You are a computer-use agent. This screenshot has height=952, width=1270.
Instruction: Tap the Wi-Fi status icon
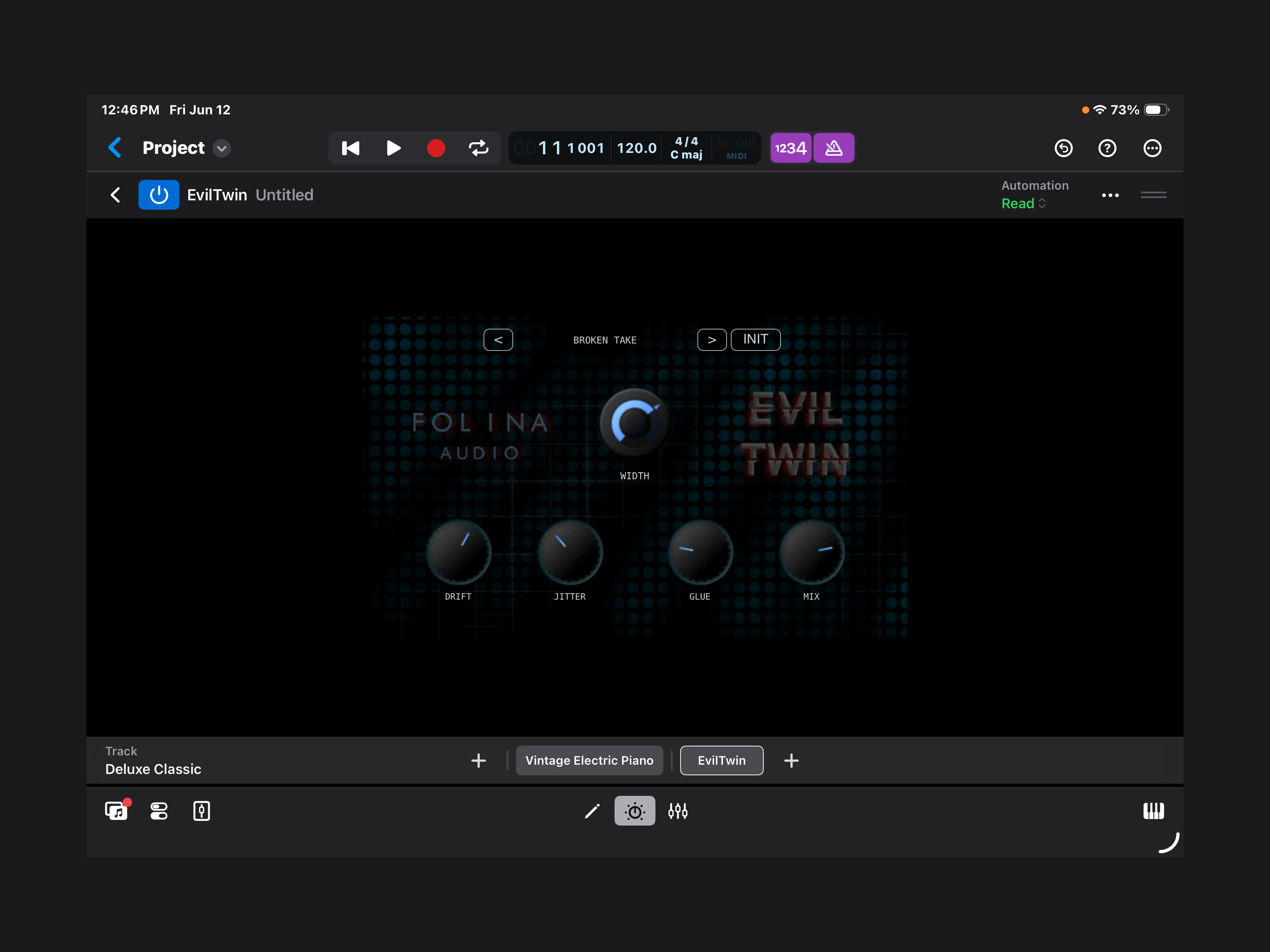click(x=1099, y=110)
